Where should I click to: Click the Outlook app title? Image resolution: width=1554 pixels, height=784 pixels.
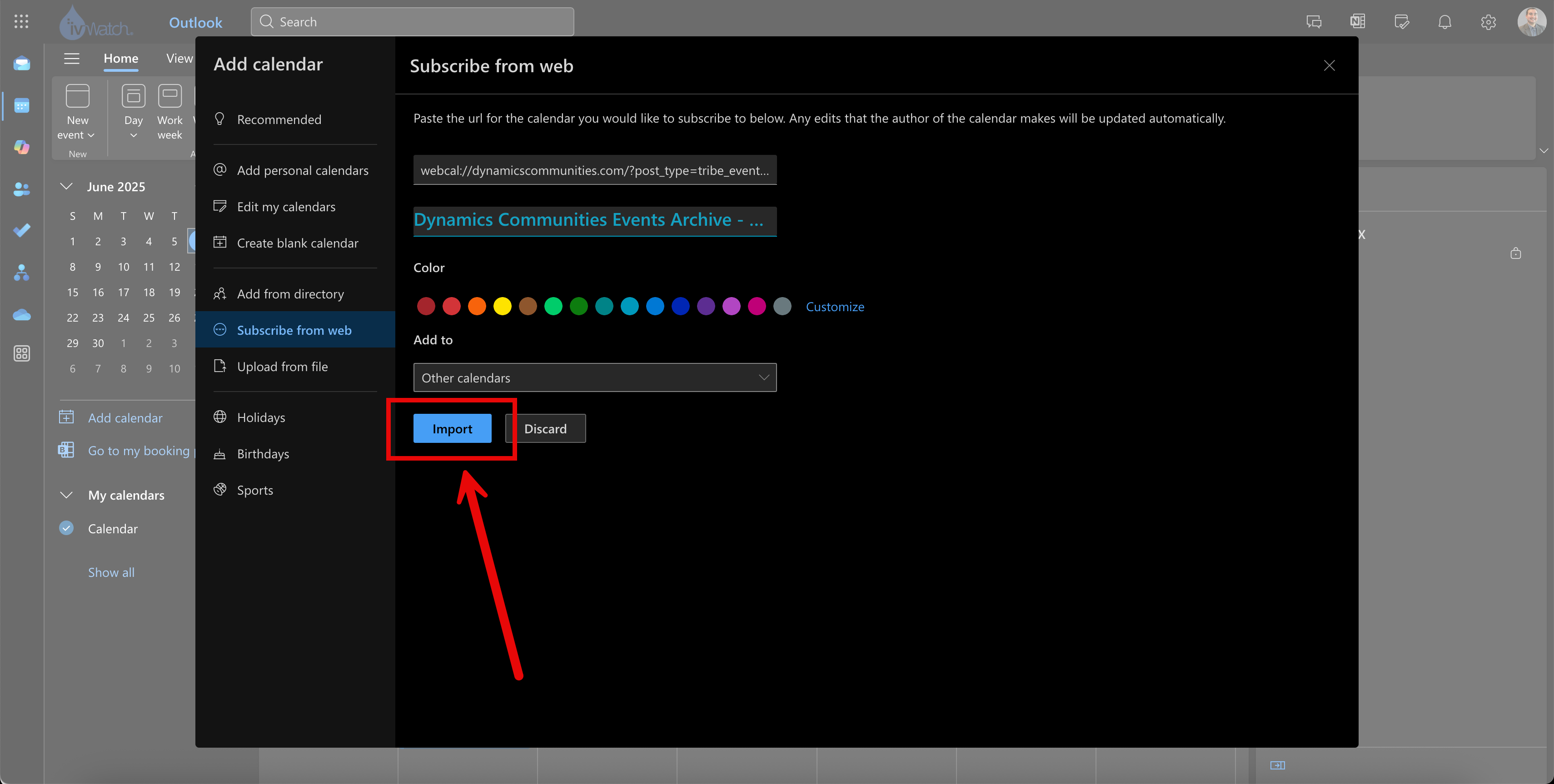pyautogui.click(x=195, y=22)
